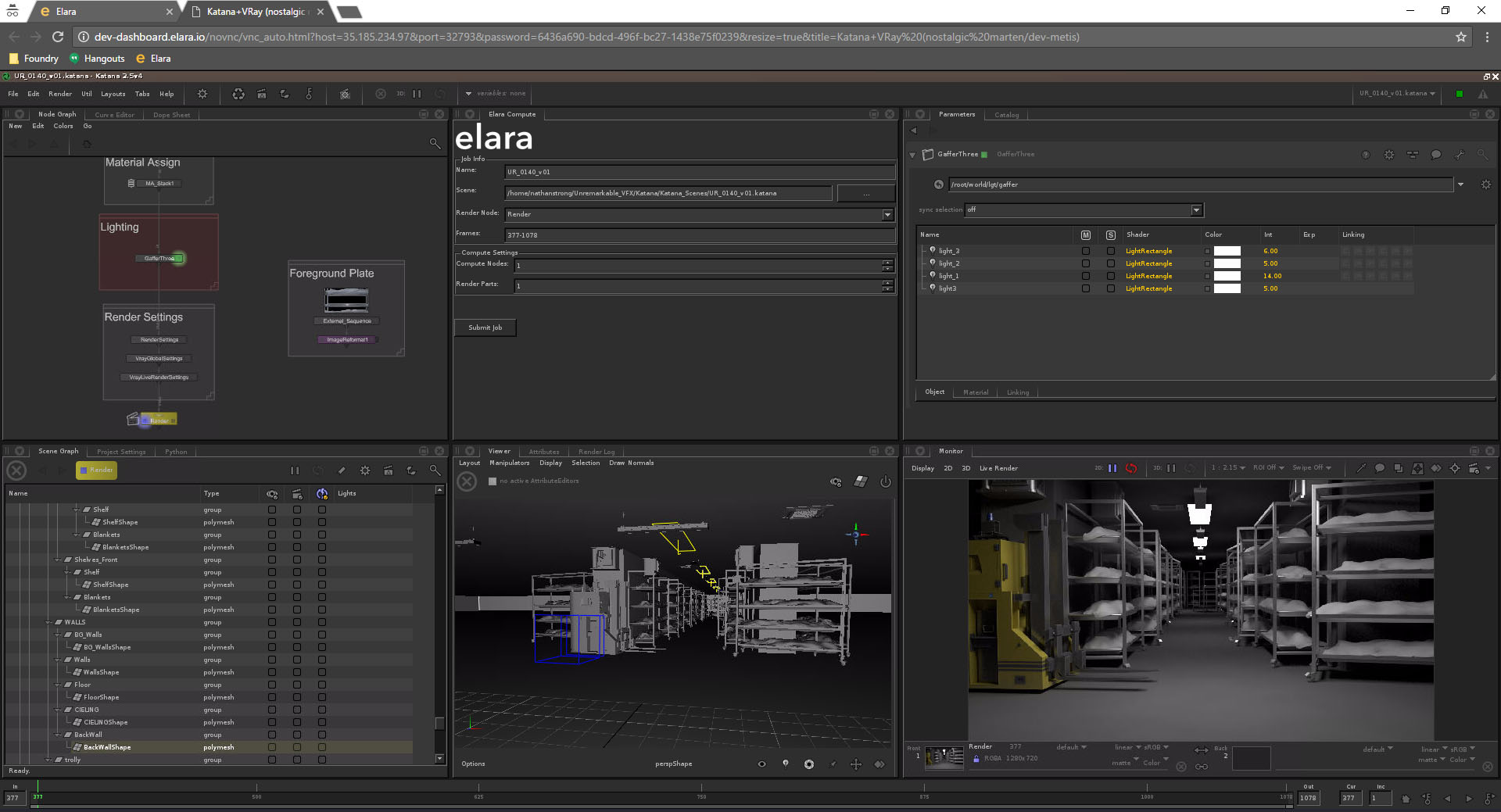Click the Frames input field showing 377-1078
This screenshot has height=812, width=1501.
[x=700, y=235]
